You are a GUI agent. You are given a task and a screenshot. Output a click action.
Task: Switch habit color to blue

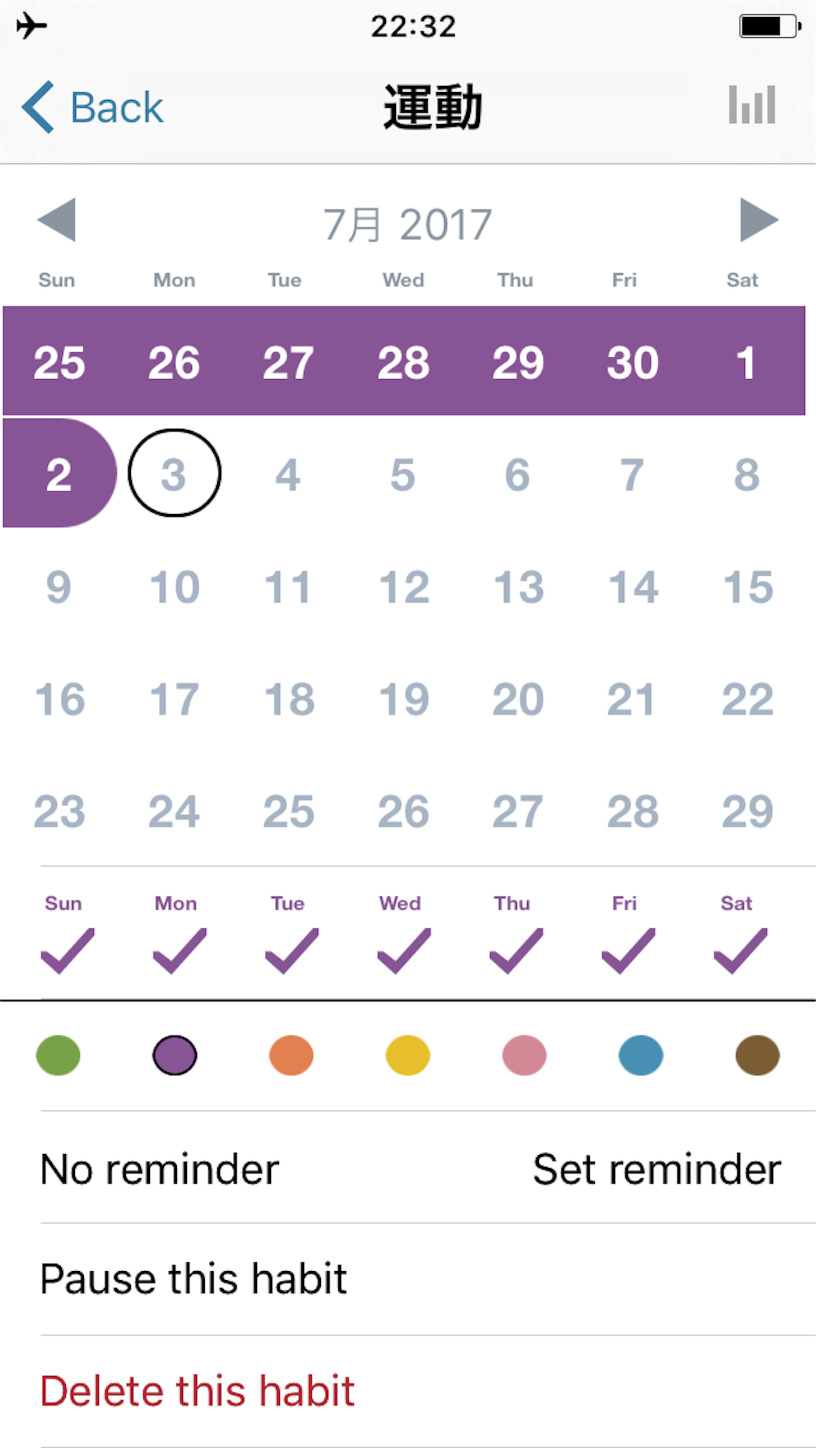[x=641, y=1056]
